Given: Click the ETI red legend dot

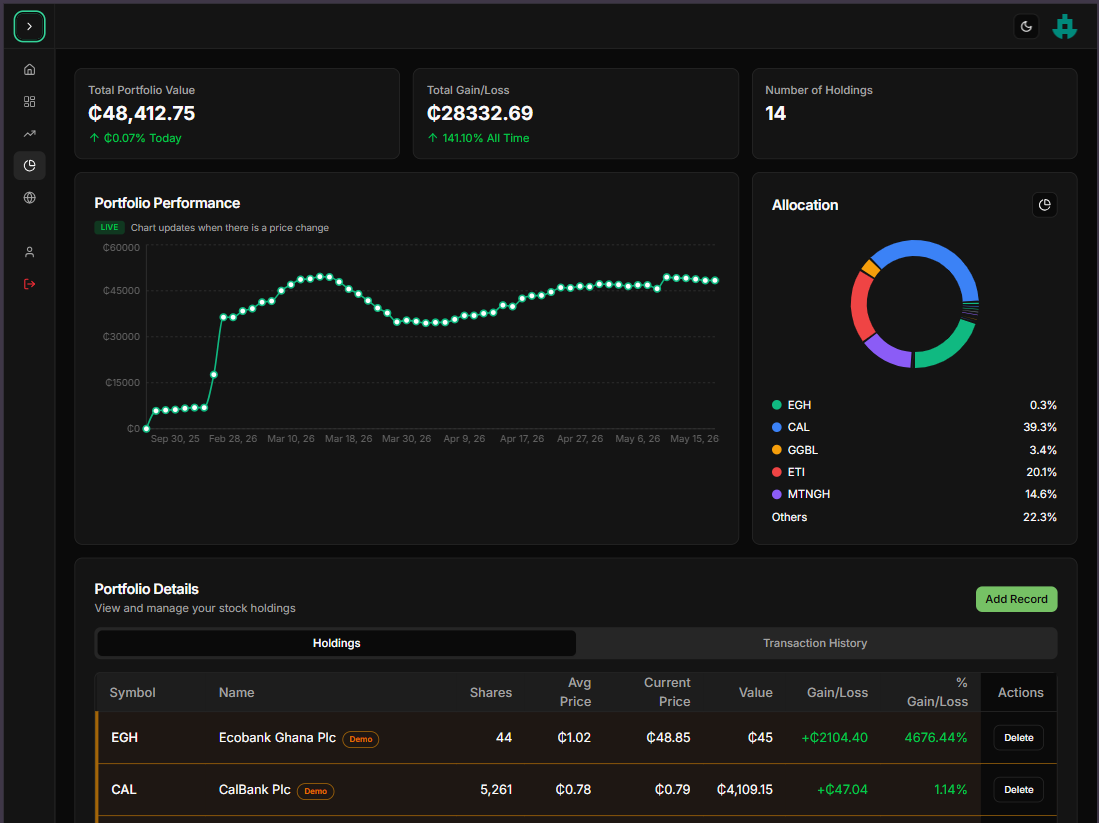Looking at the screenshot, I should click(x=777, y=472).
